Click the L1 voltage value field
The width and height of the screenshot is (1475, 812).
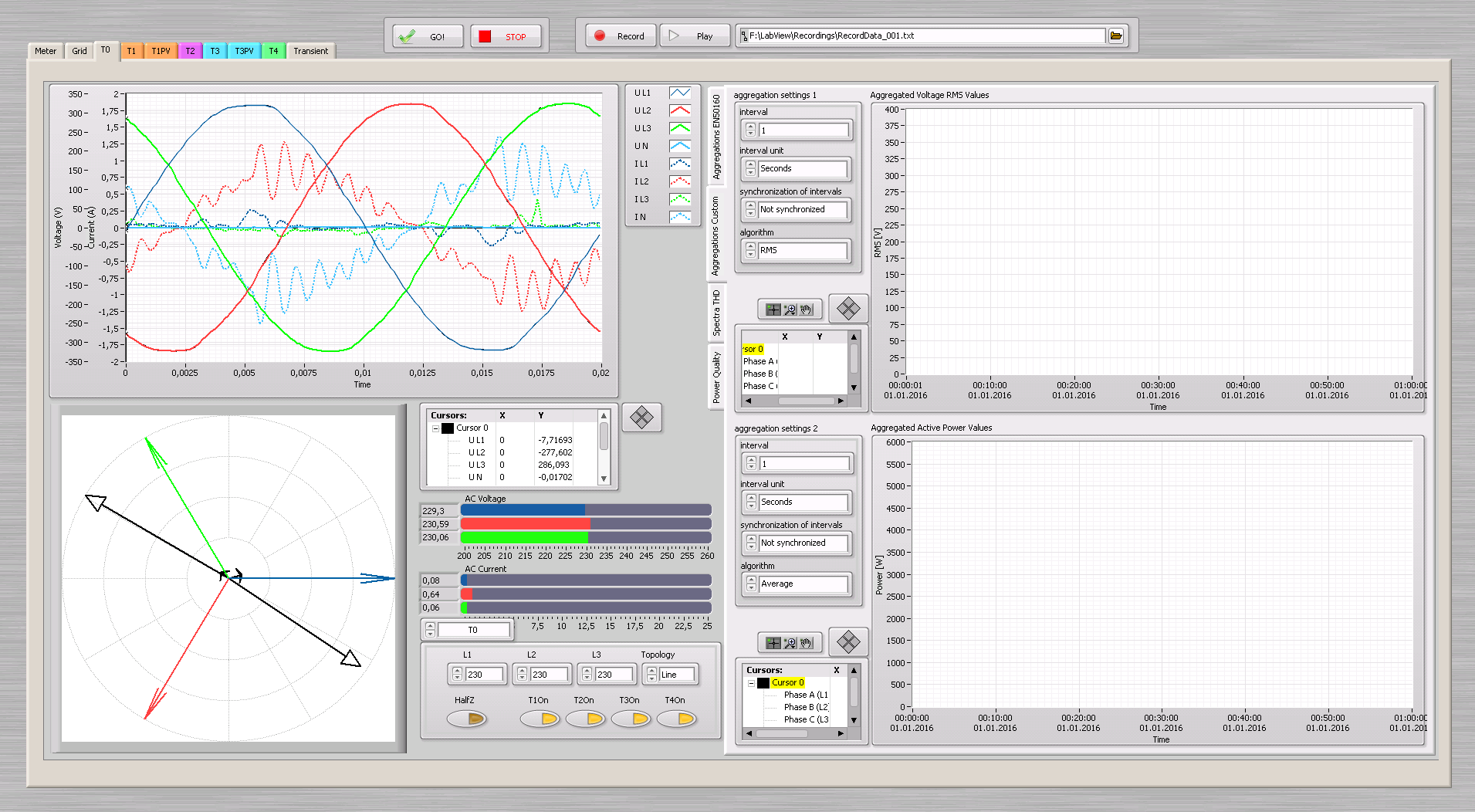(484, 675)
